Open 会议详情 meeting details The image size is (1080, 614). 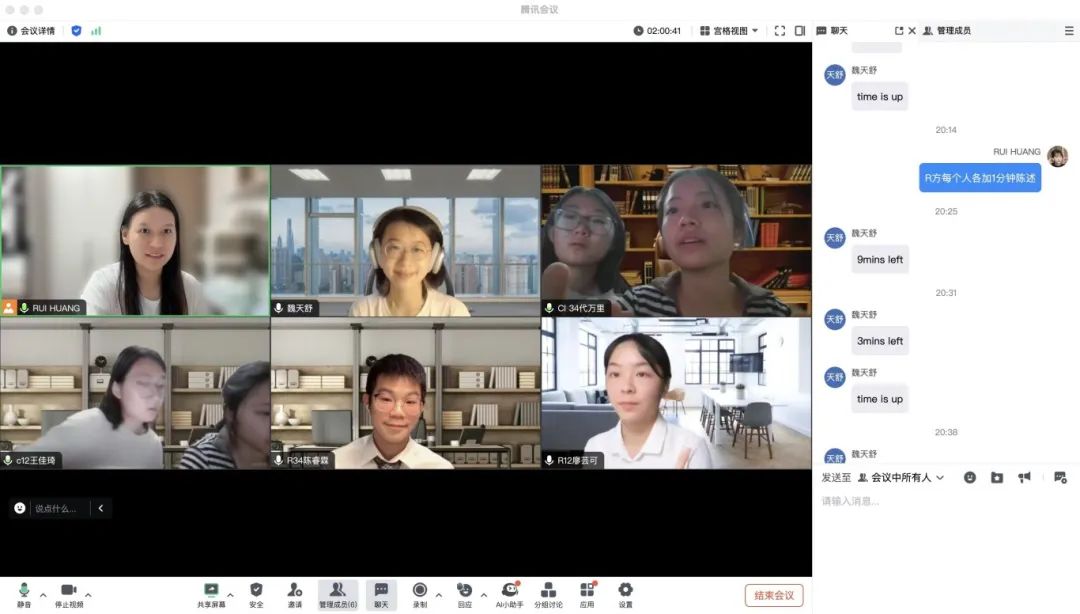33,31
